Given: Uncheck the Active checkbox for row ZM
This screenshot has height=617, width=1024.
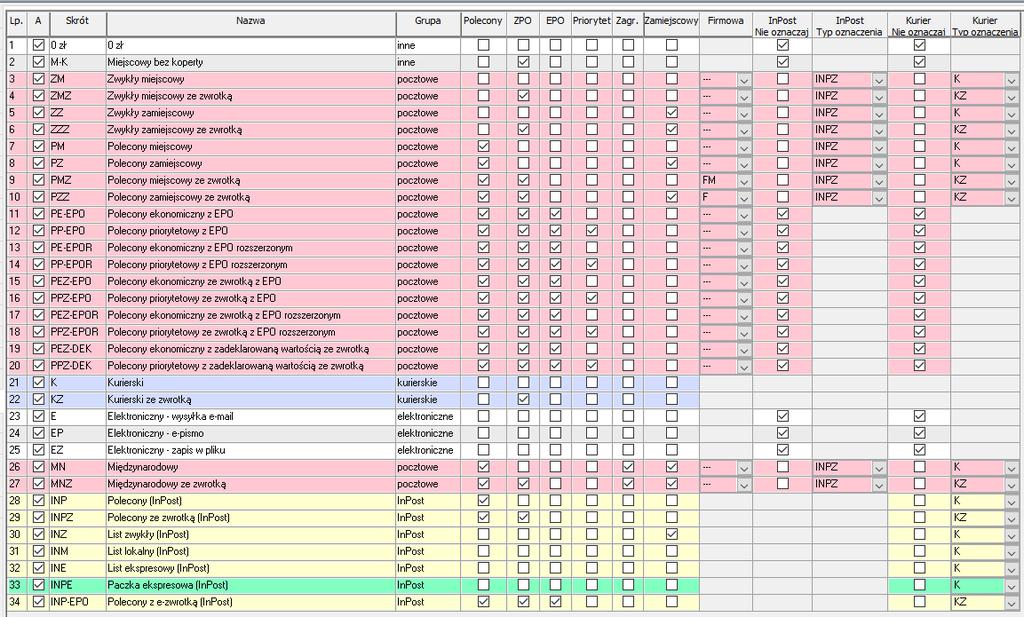Looking at the screenshot, I should point(39,79).
